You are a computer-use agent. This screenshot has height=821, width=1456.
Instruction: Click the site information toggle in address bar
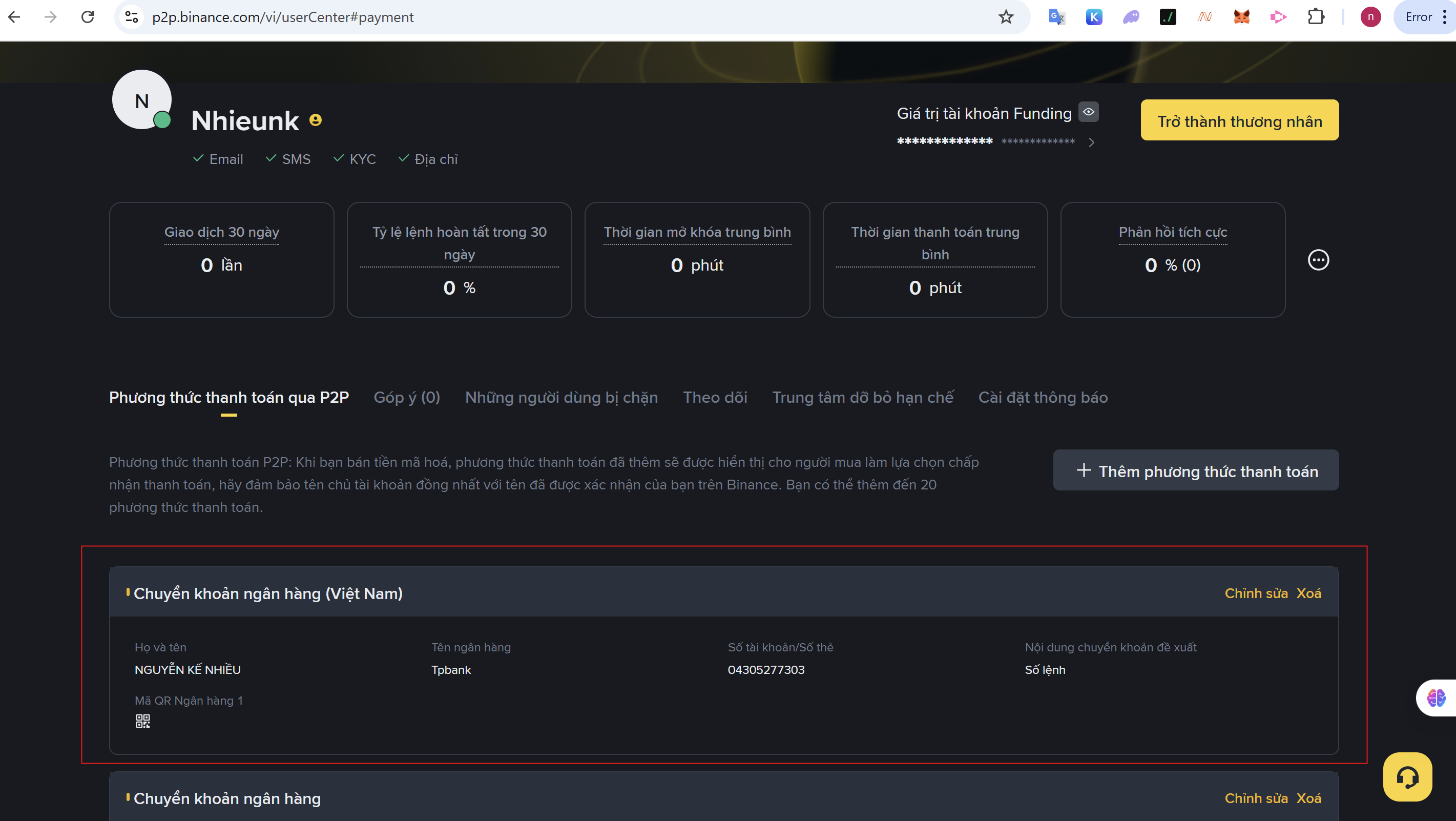click(x=132, y=17)
